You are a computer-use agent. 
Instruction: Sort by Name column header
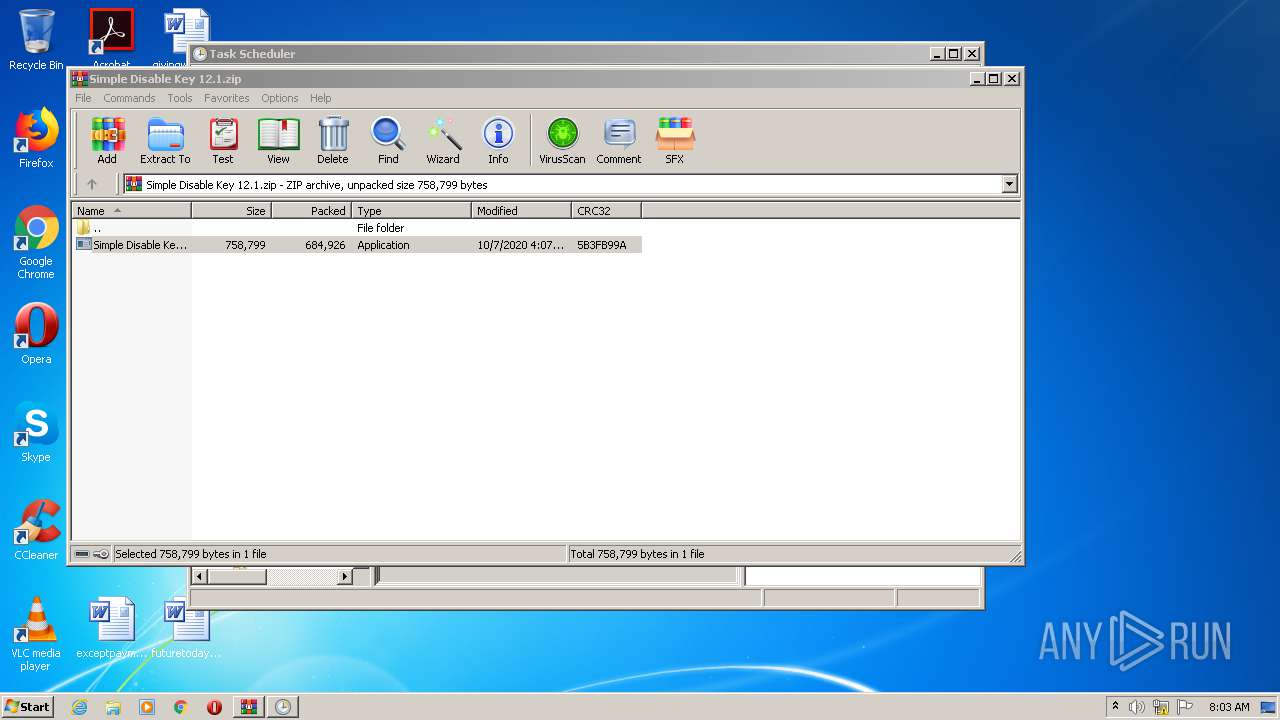coord(131,211)
